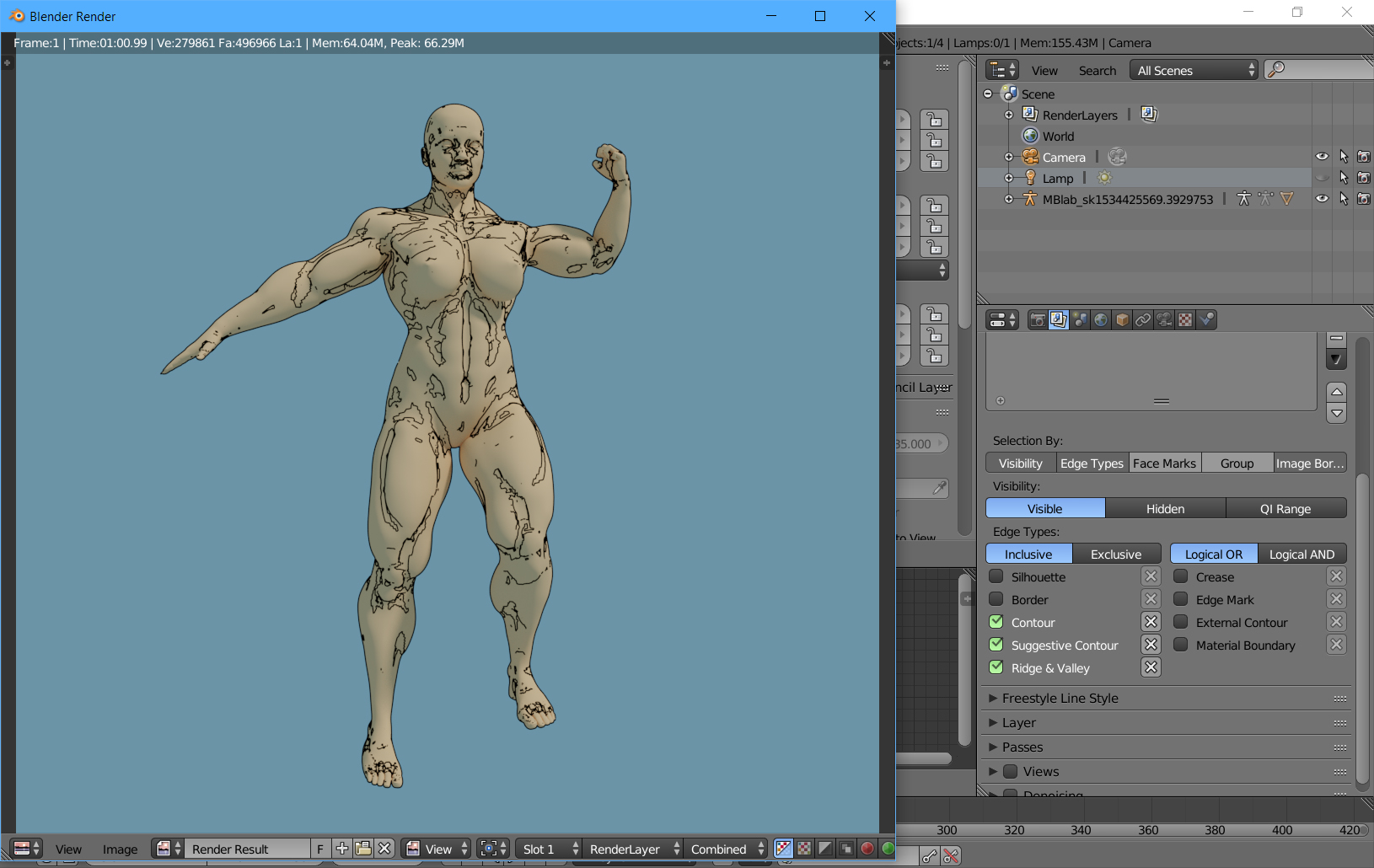Toggle the MBlab object's selectable arrow
The width and height of the screenshot is (1374, 868).
point(1344,199)
